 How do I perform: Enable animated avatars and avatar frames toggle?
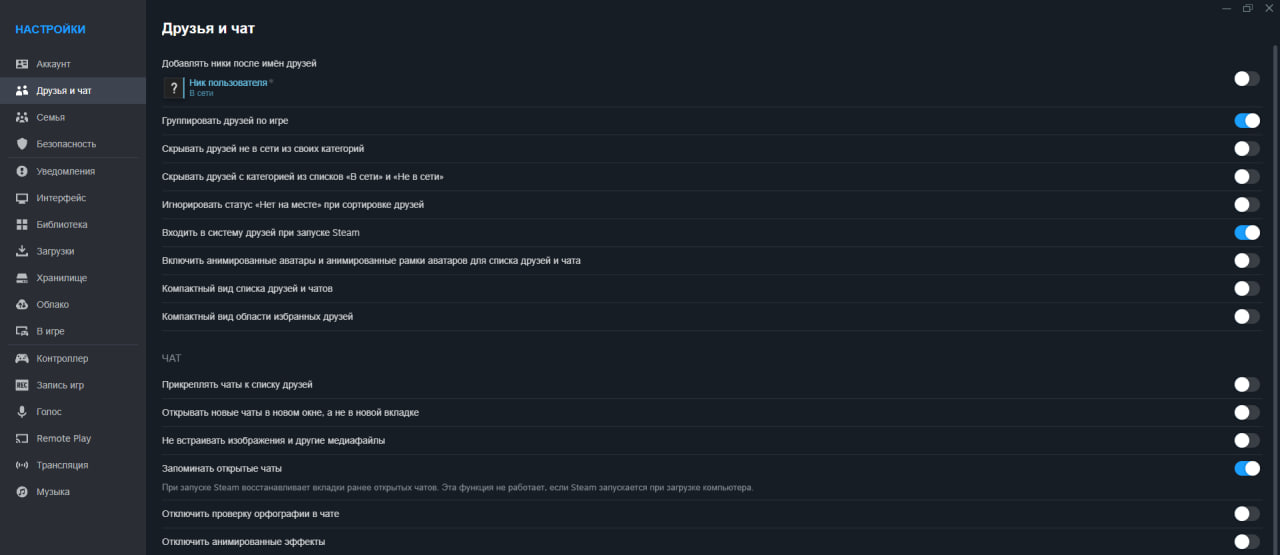(x=1246, y=261)
